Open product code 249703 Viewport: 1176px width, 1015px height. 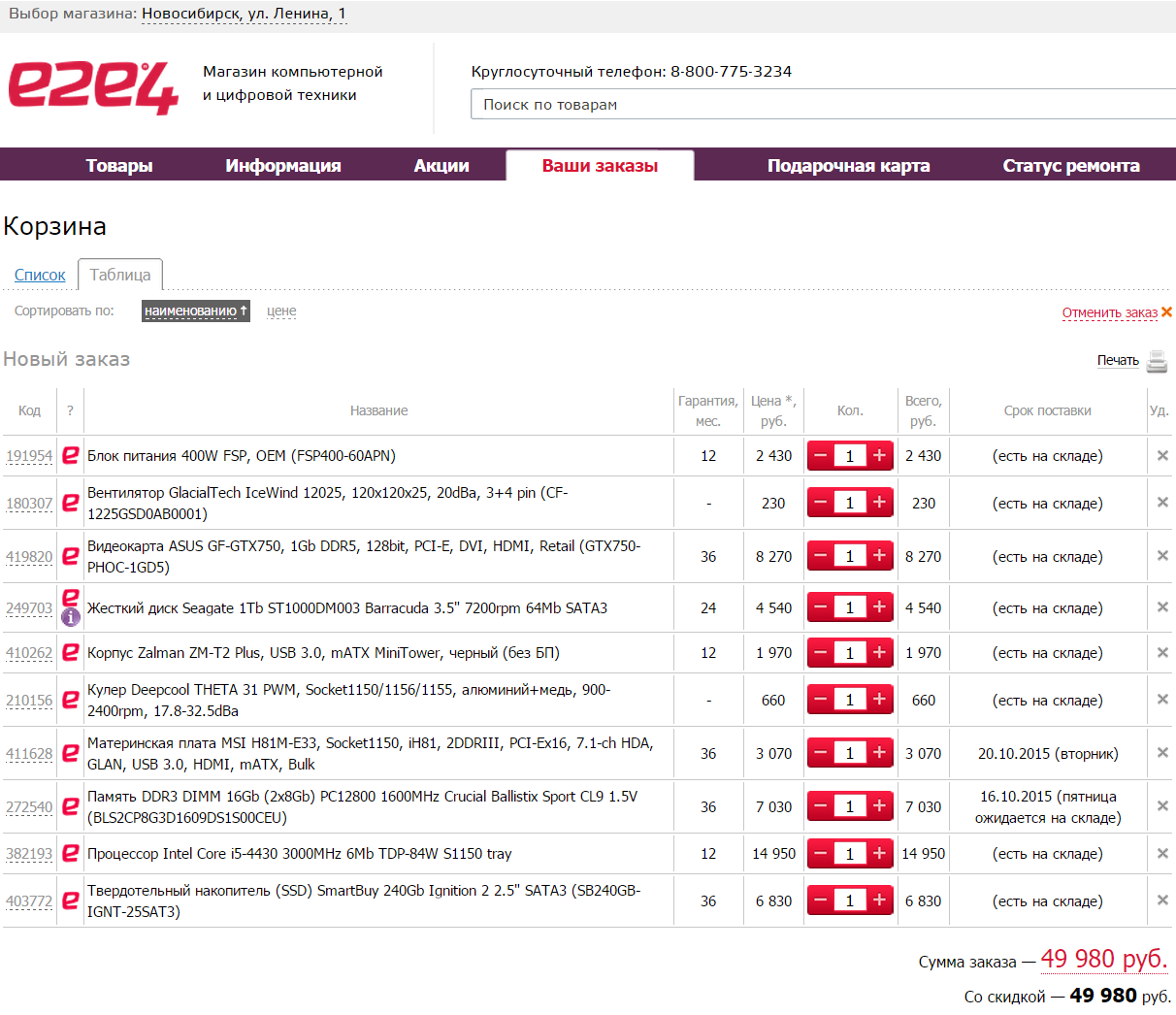coord(29,608)
